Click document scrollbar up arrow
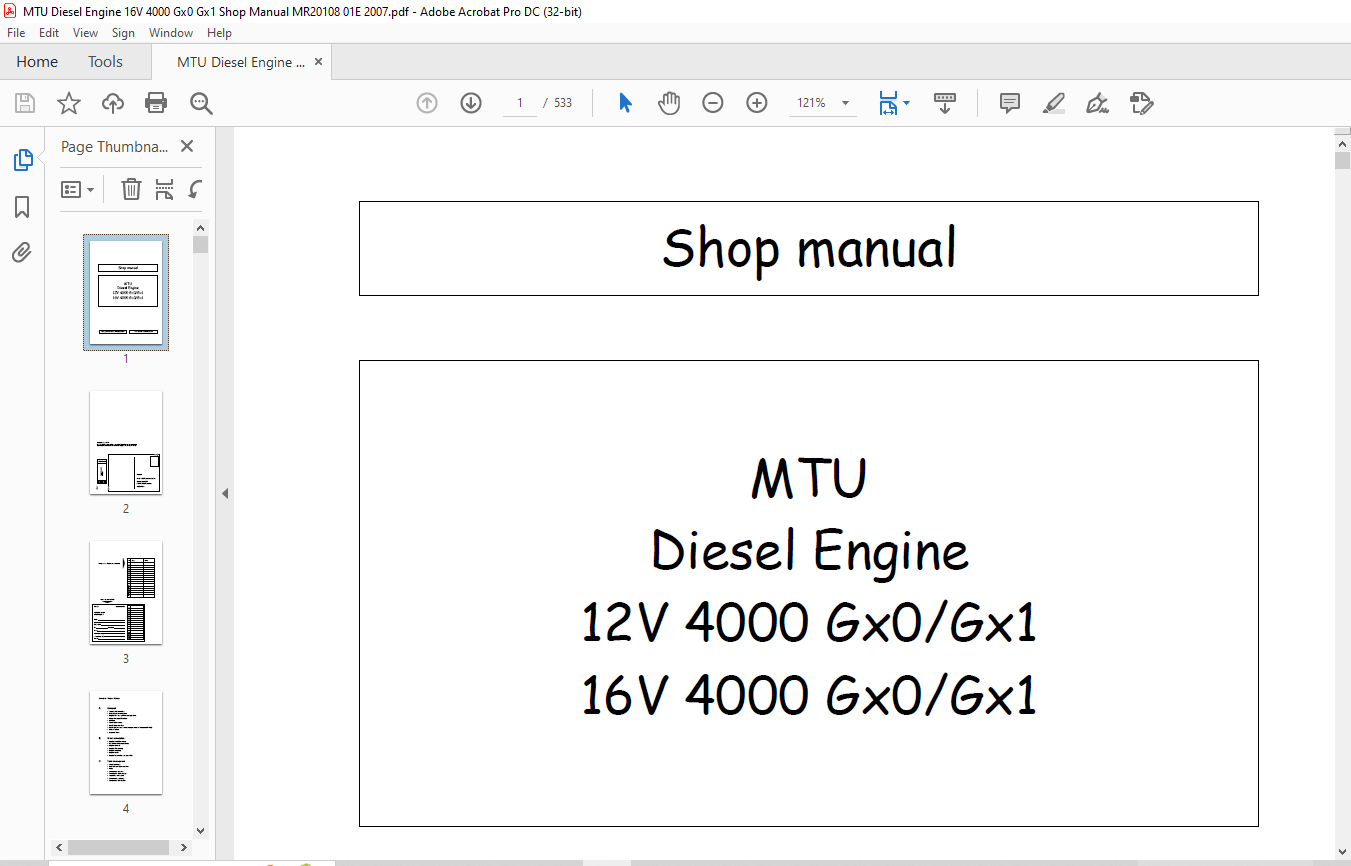1351x866 pixels. (x=1342, y=142)
